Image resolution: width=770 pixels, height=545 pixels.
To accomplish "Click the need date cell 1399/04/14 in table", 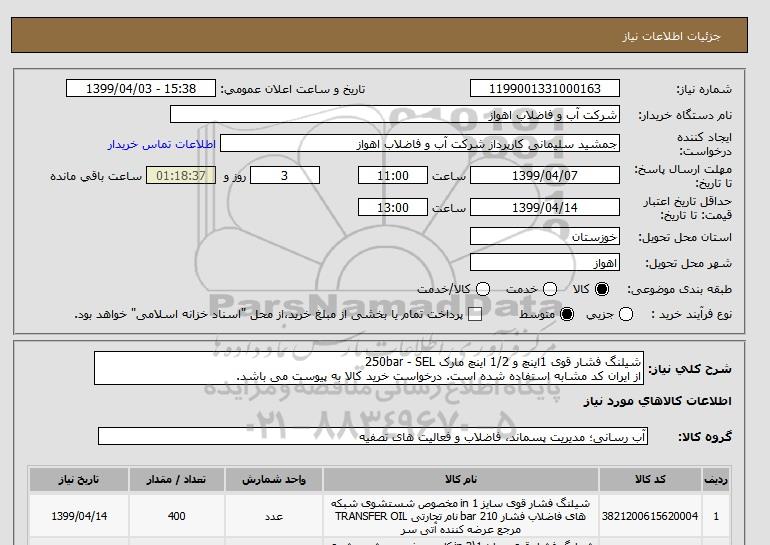I will pyautogui.click(x=79, y=517).
